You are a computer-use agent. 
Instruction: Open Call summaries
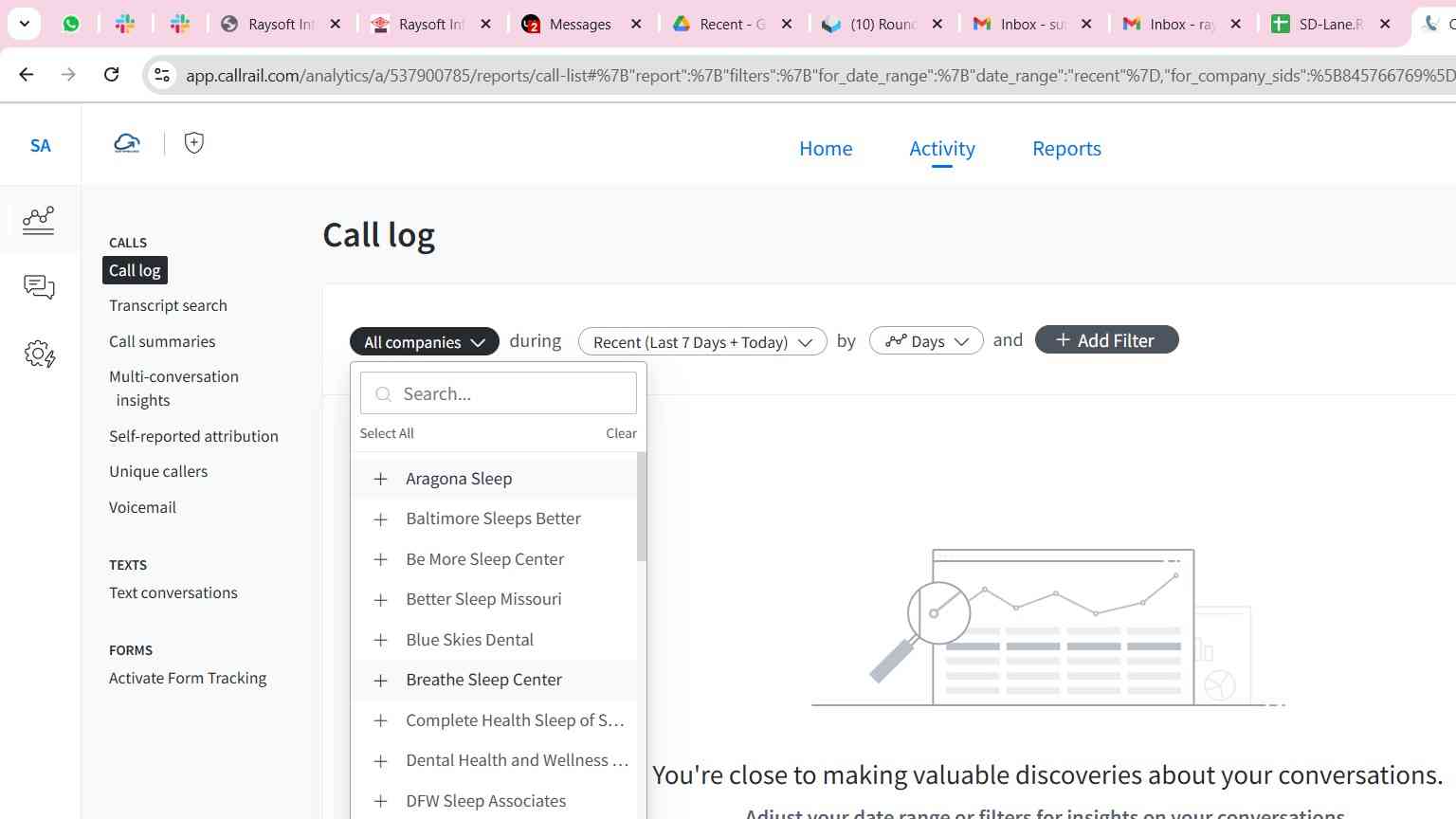pos(162,341)
